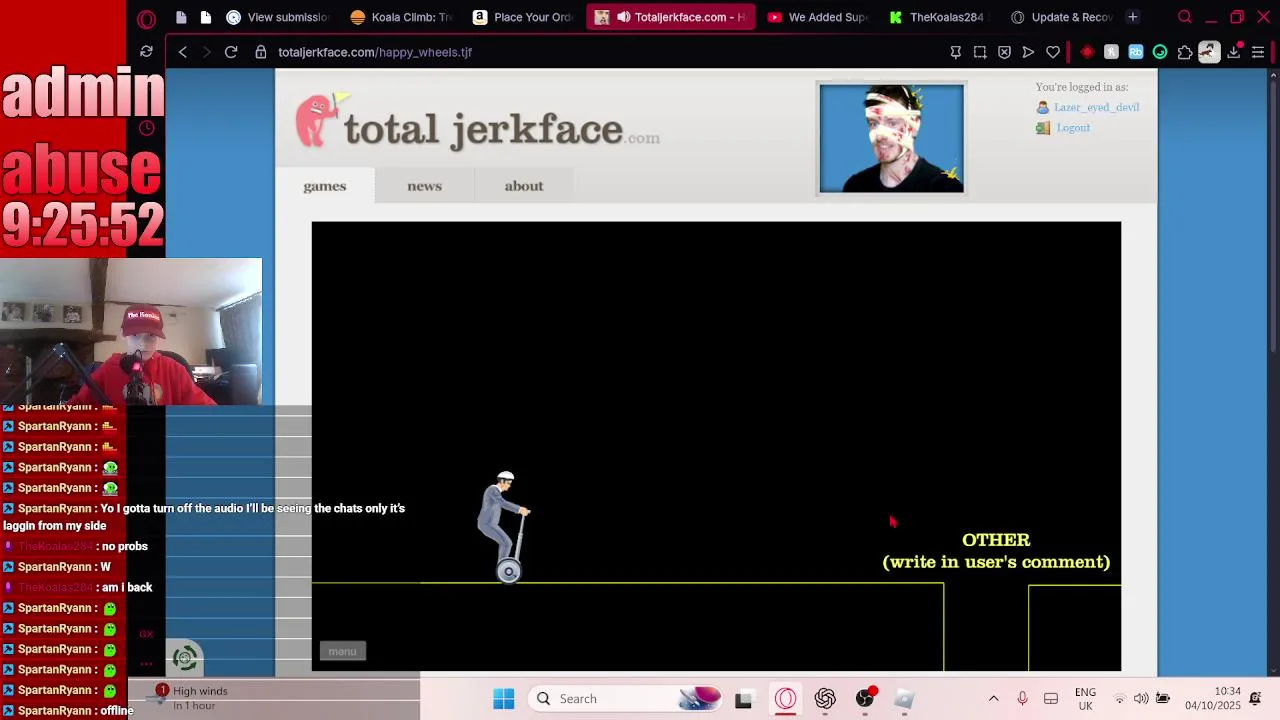Click the site padlock icon in address bar
This screenshot has width=1280, height=720.
pos(261,52)
